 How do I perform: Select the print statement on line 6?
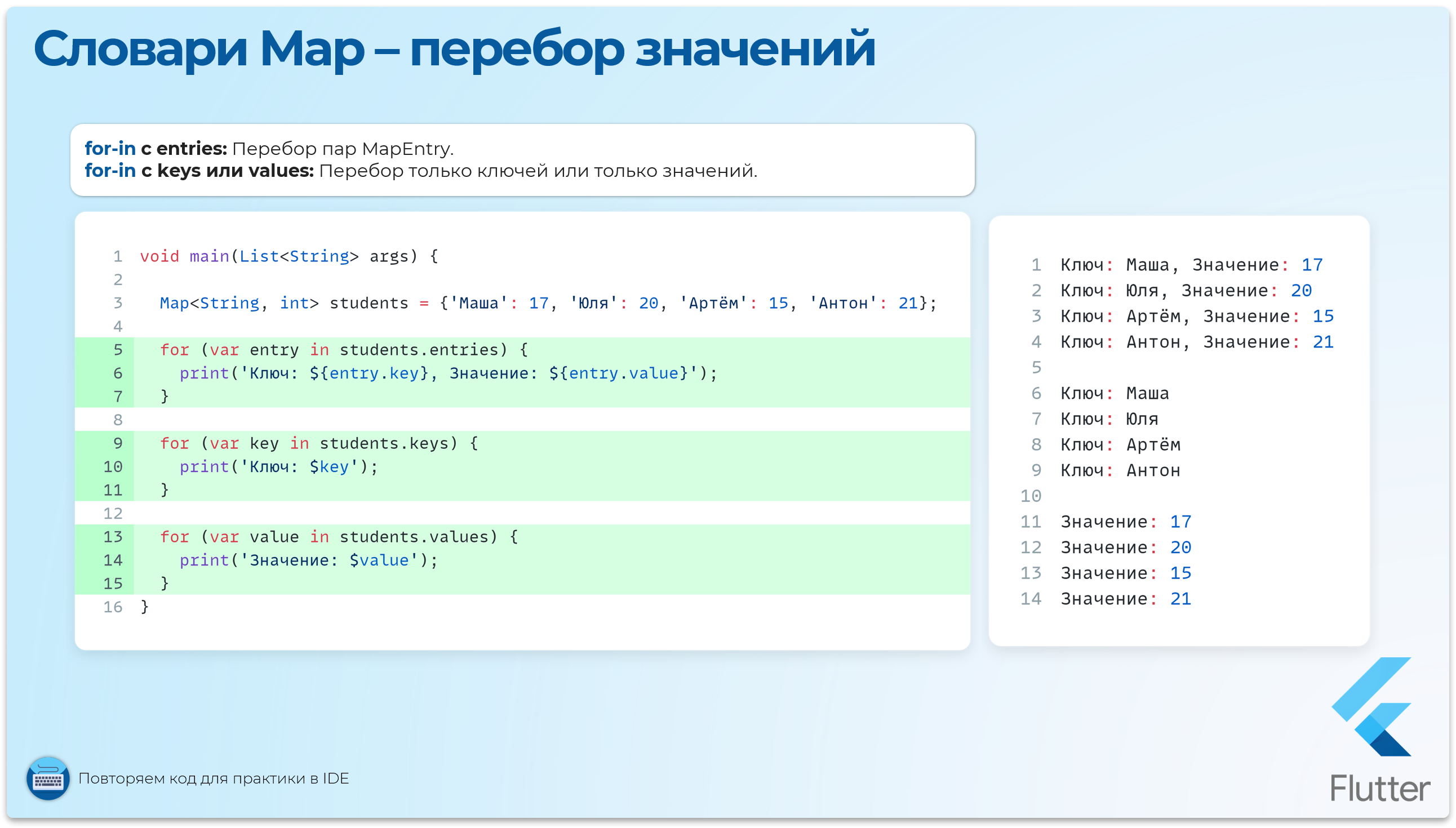[x=449, y=373]
